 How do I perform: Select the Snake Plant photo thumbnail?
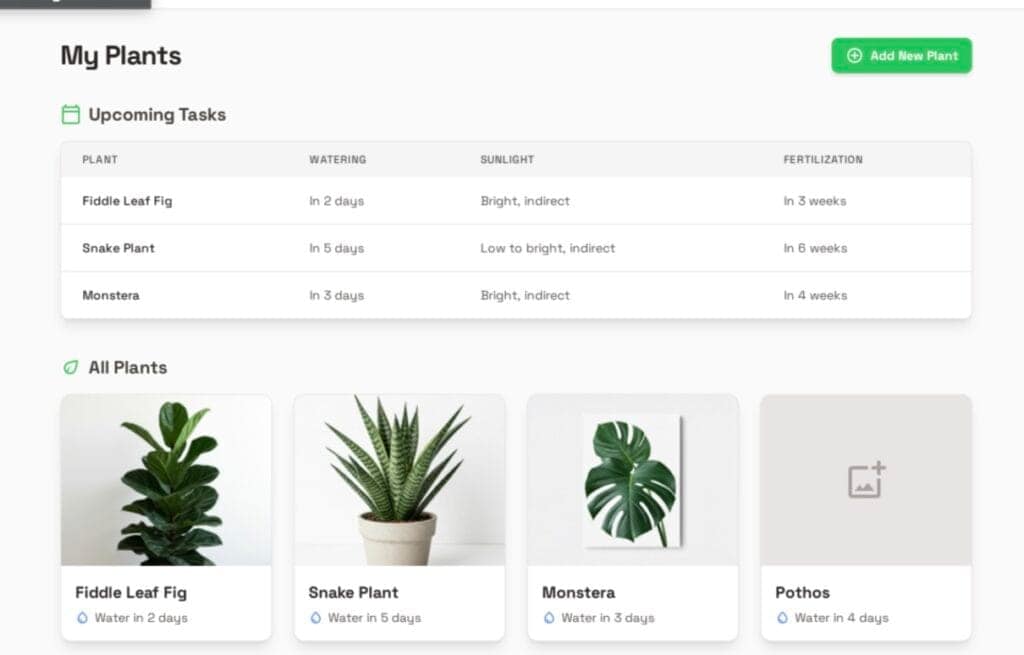(x=399, y=480)
